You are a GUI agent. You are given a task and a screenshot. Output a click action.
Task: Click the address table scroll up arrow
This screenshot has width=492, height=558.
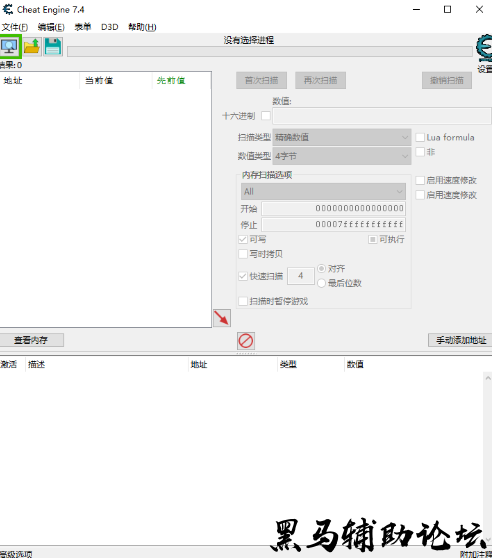pos(488,378)
